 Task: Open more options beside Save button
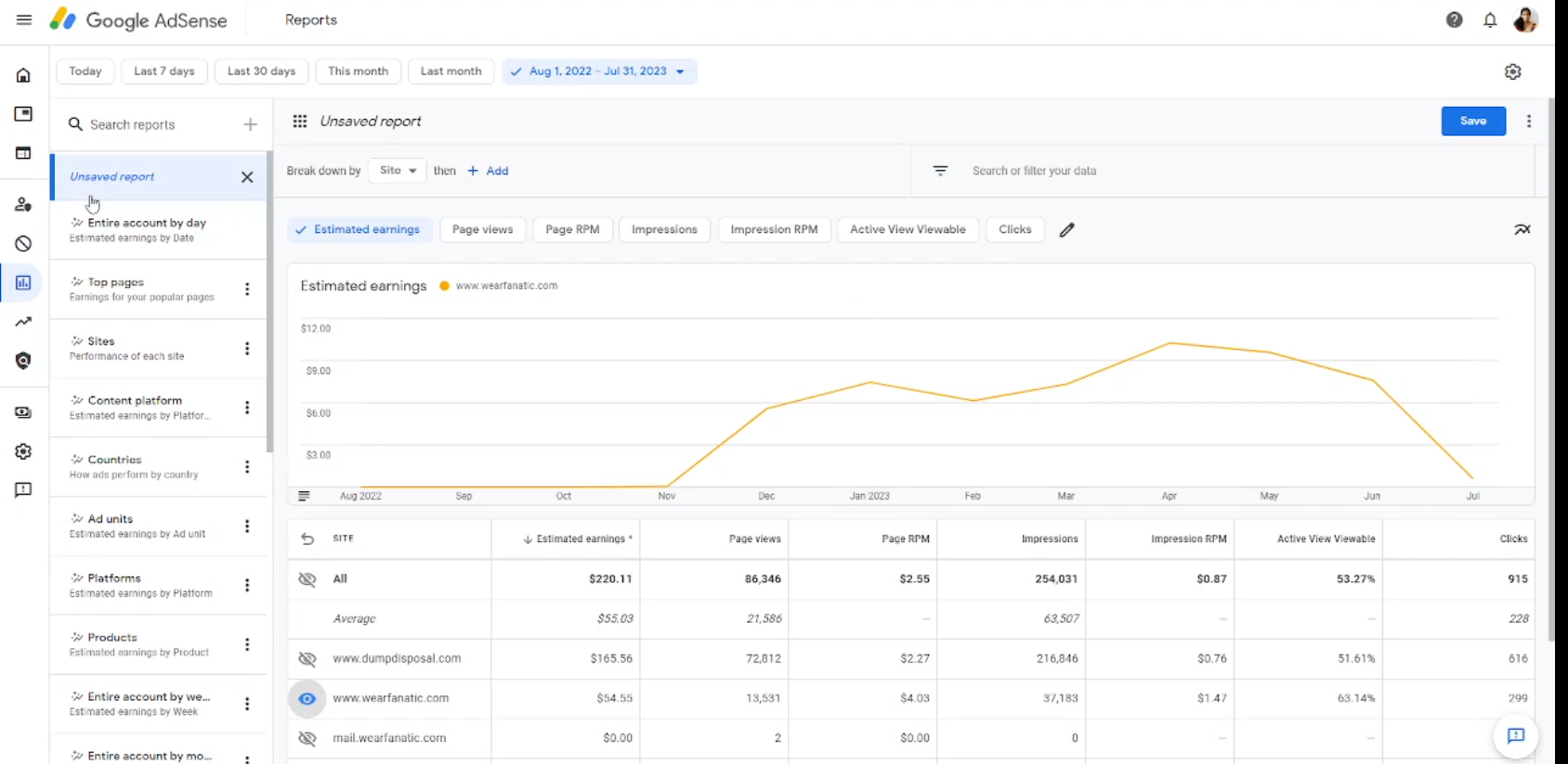tap(1529, 121)
